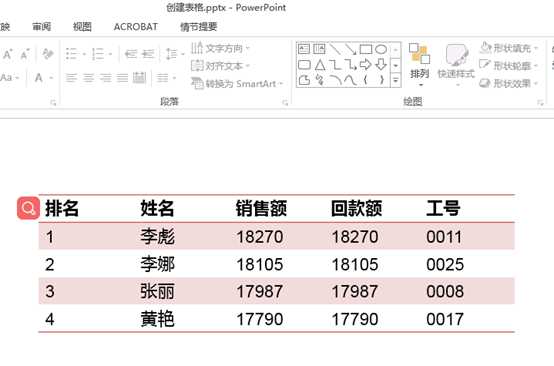Image resolution: width=554 pixels, height=366 pixels.
Task: Select the 李彪 name cell
Action: pyautogui.click(x=157, y=236)
